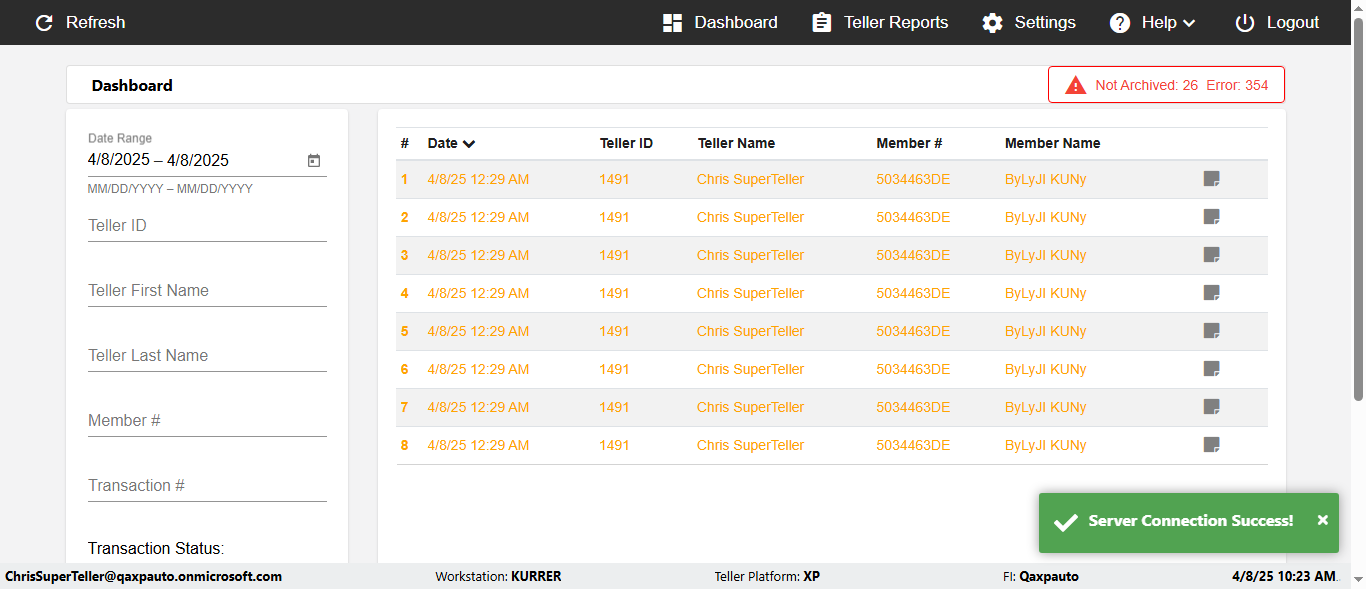Dismiss the Server Connection Success notification
This screenshot has height=589, width=1366.
click(x=1322, y=520)
